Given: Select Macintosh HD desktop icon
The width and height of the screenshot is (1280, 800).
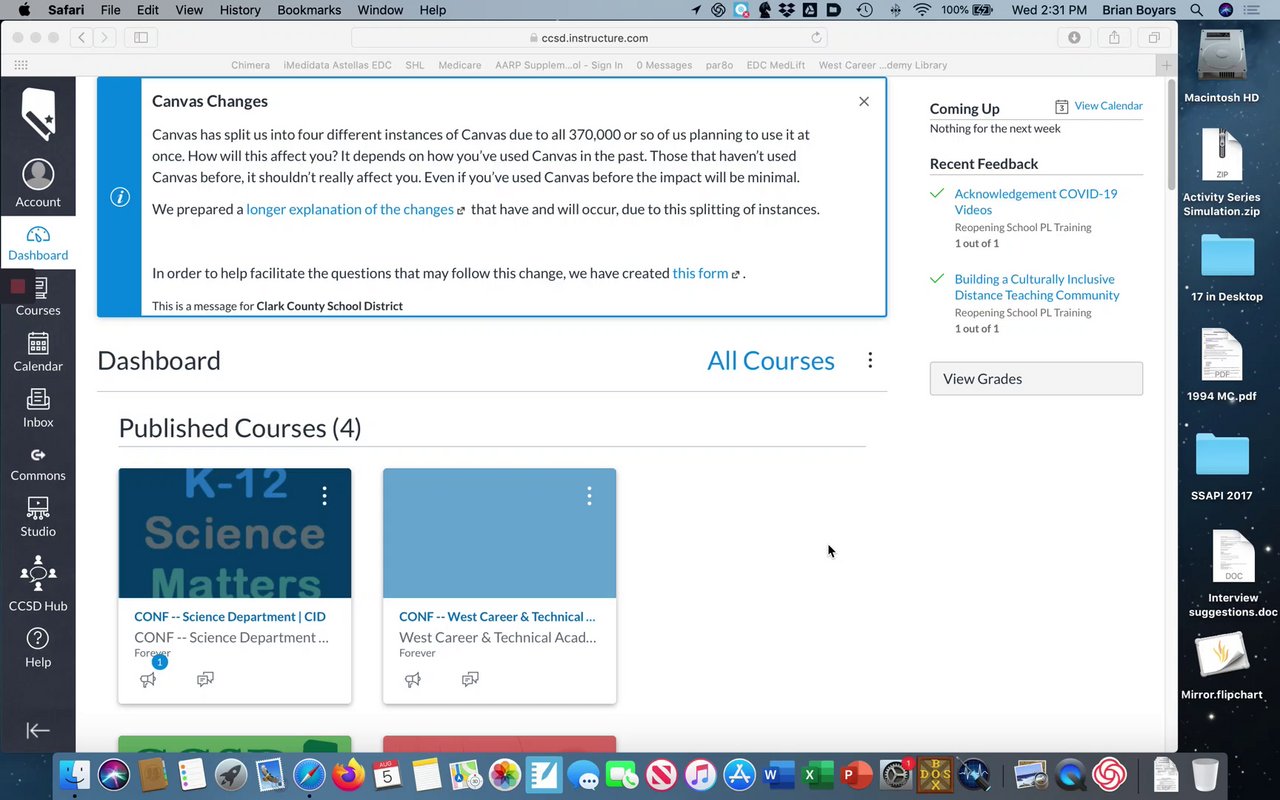Looking at the screenshot, I should pyautogui.click(x=1222, y=65).
